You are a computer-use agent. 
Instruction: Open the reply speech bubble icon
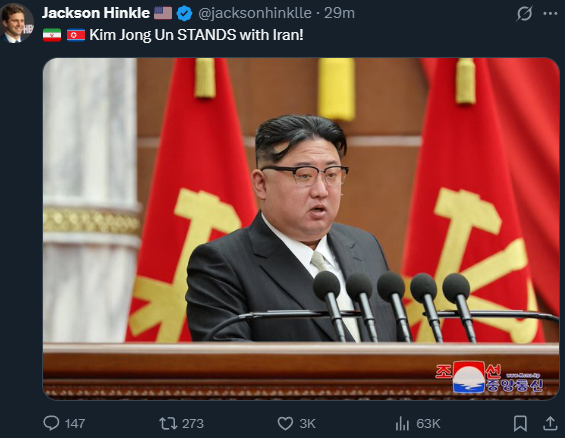[x=51, y=423]
